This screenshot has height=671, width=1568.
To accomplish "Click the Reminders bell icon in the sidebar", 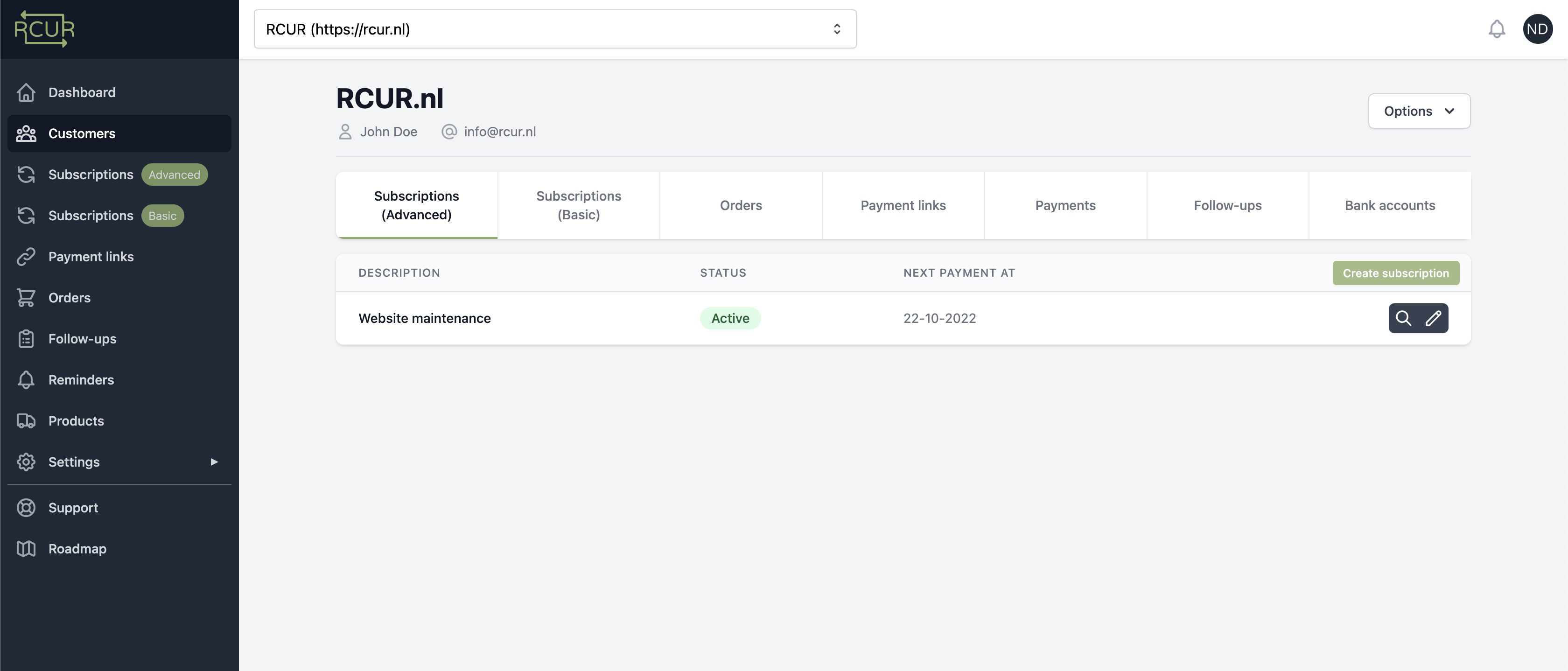I will tap(26, 380).
